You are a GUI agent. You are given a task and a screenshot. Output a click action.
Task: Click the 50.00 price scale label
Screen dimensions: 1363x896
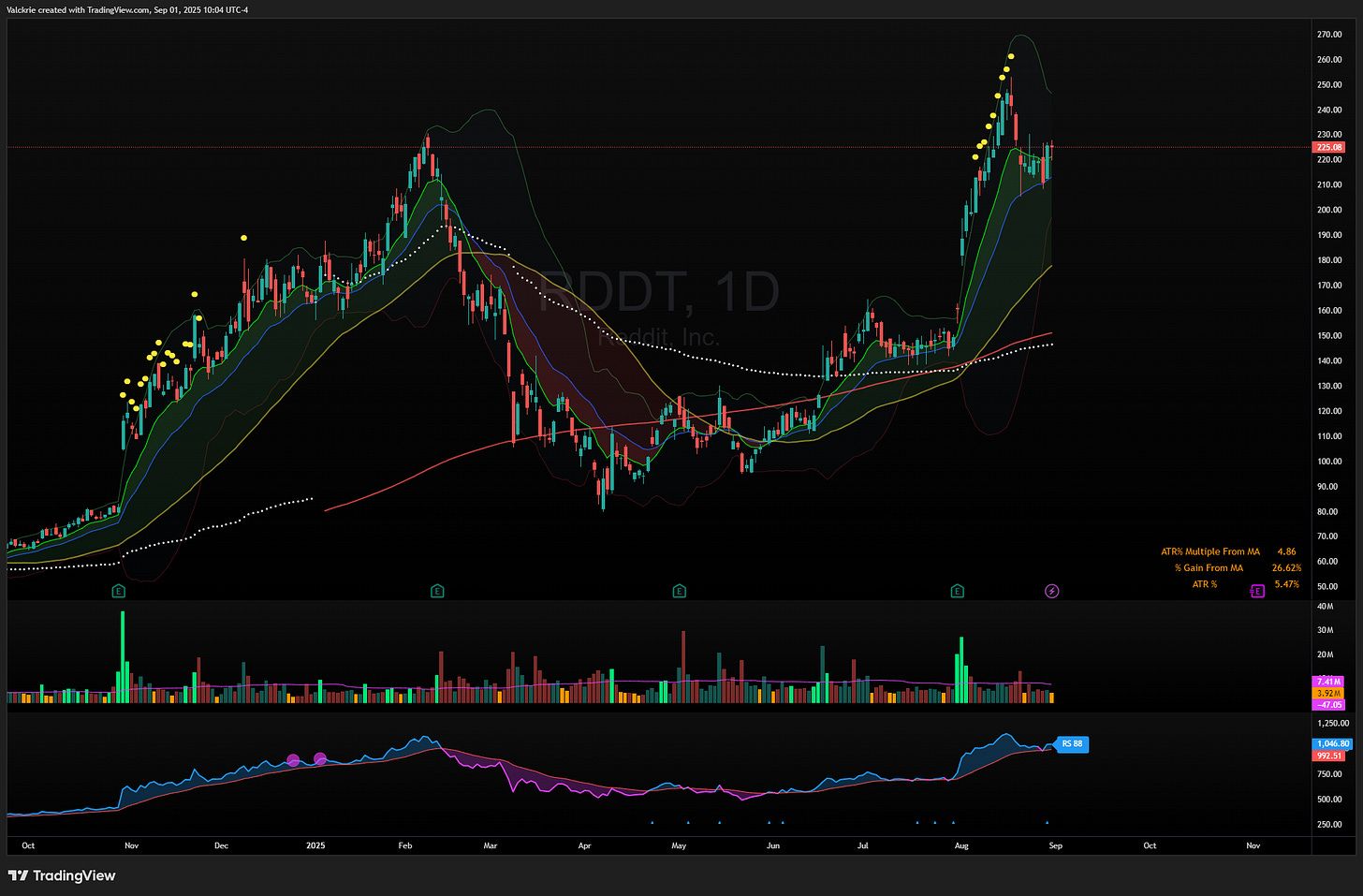[x=1327, y=586]
